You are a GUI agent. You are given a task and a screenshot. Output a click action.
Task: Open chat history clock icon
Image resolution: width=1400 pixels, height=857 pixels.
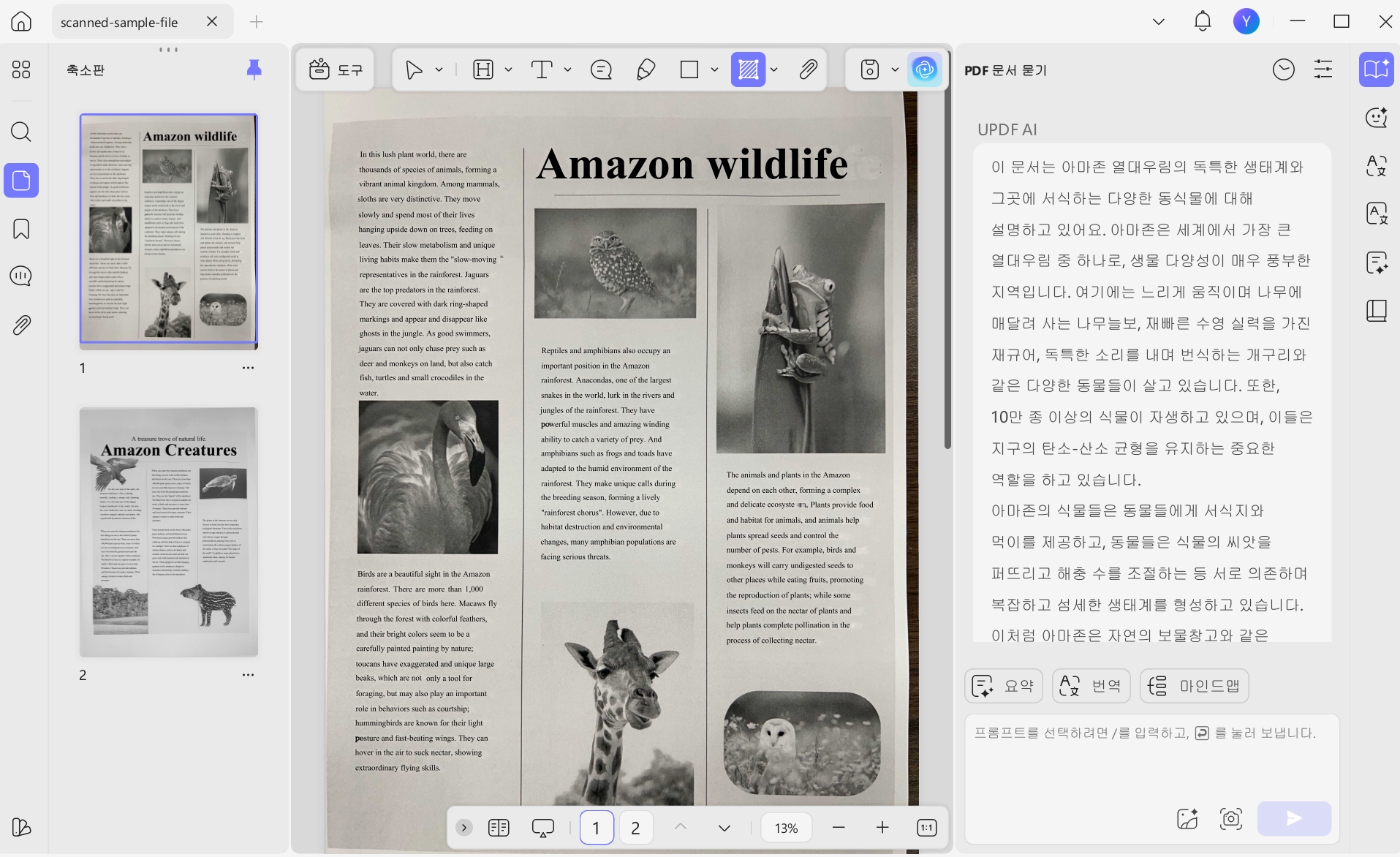[1283, 69]
